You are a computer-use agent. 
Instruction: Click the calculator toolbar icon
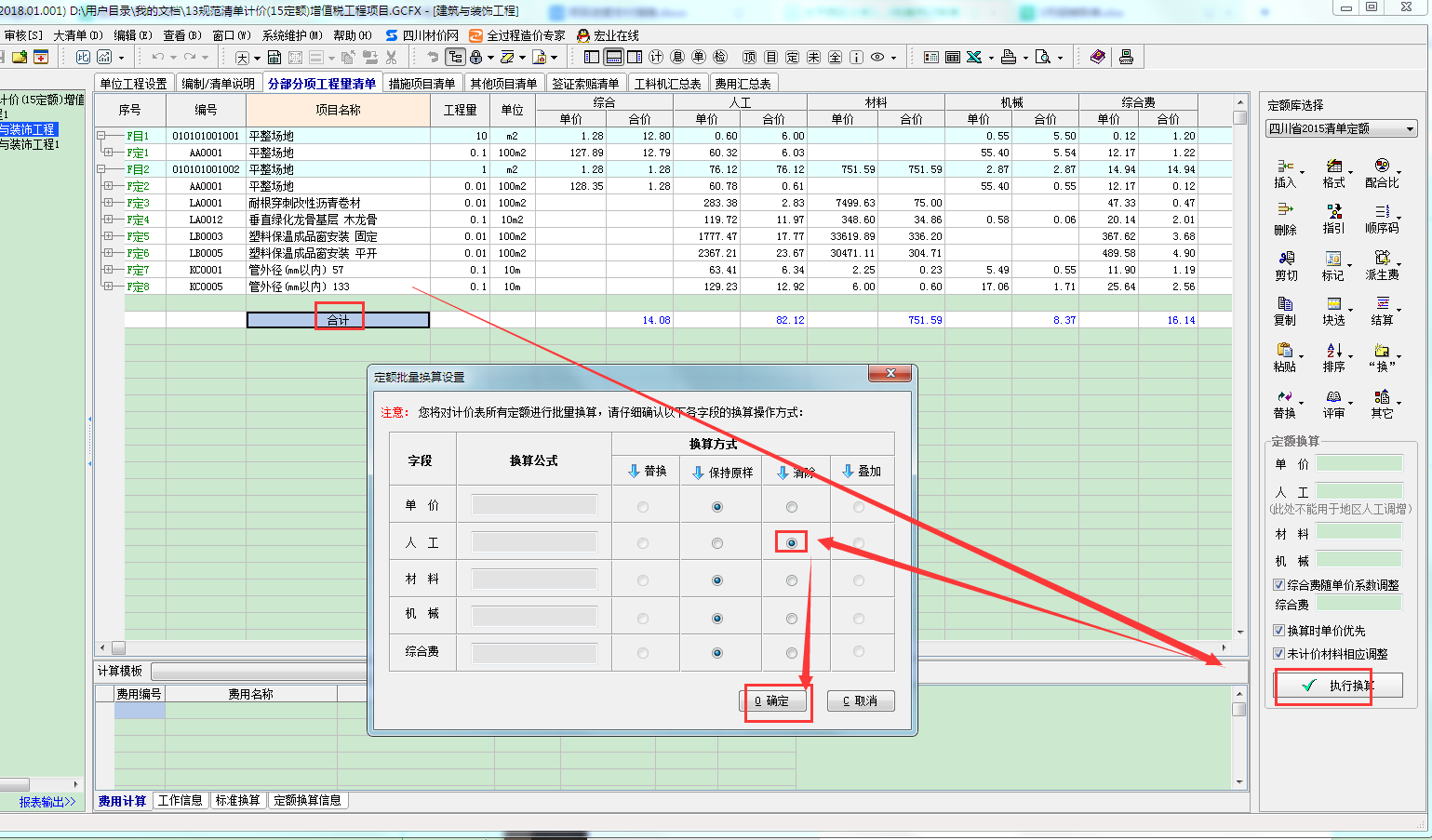274,57
